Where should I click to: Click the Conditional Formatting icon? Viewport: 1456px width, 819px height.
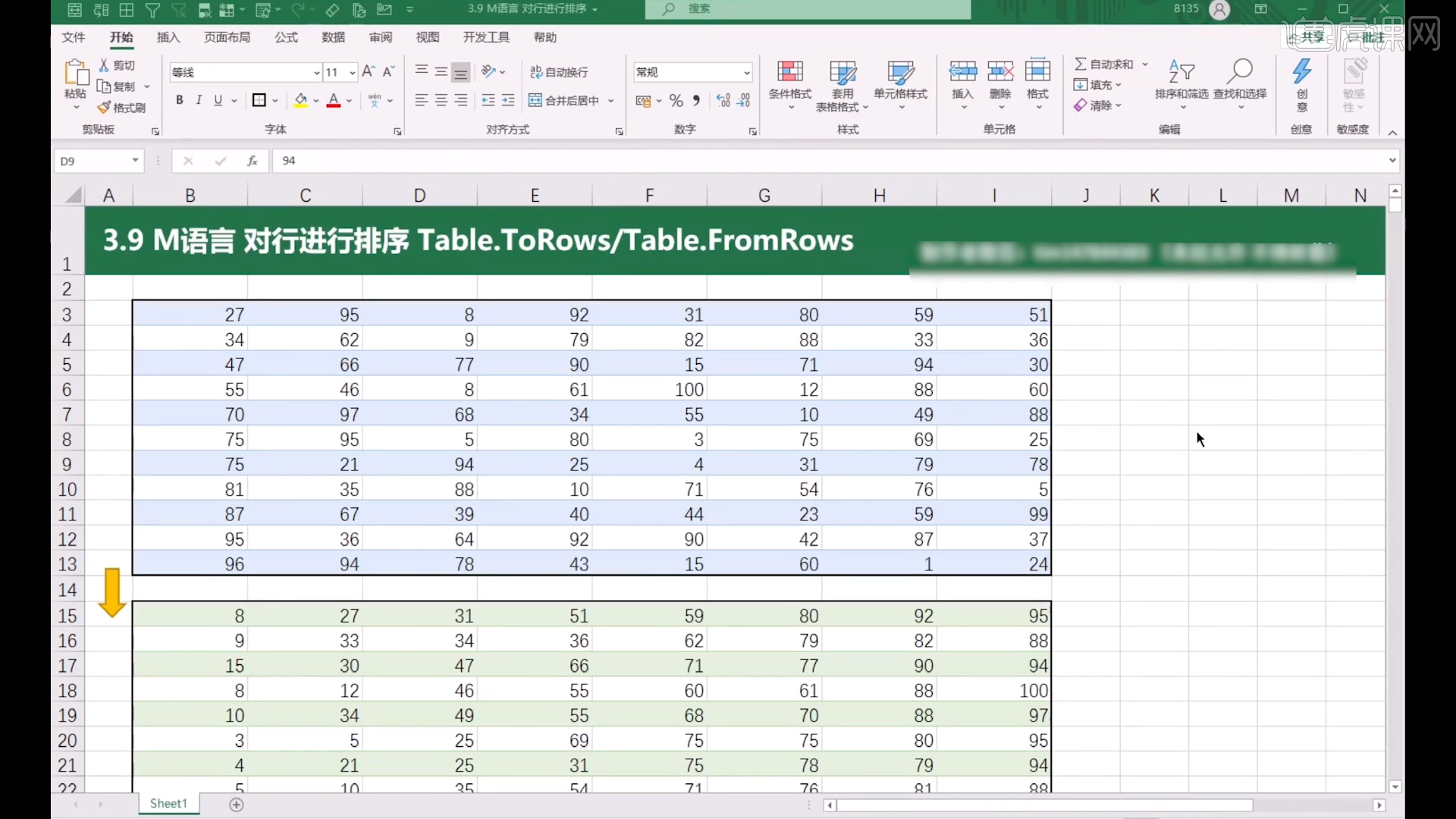coord(789,73)
